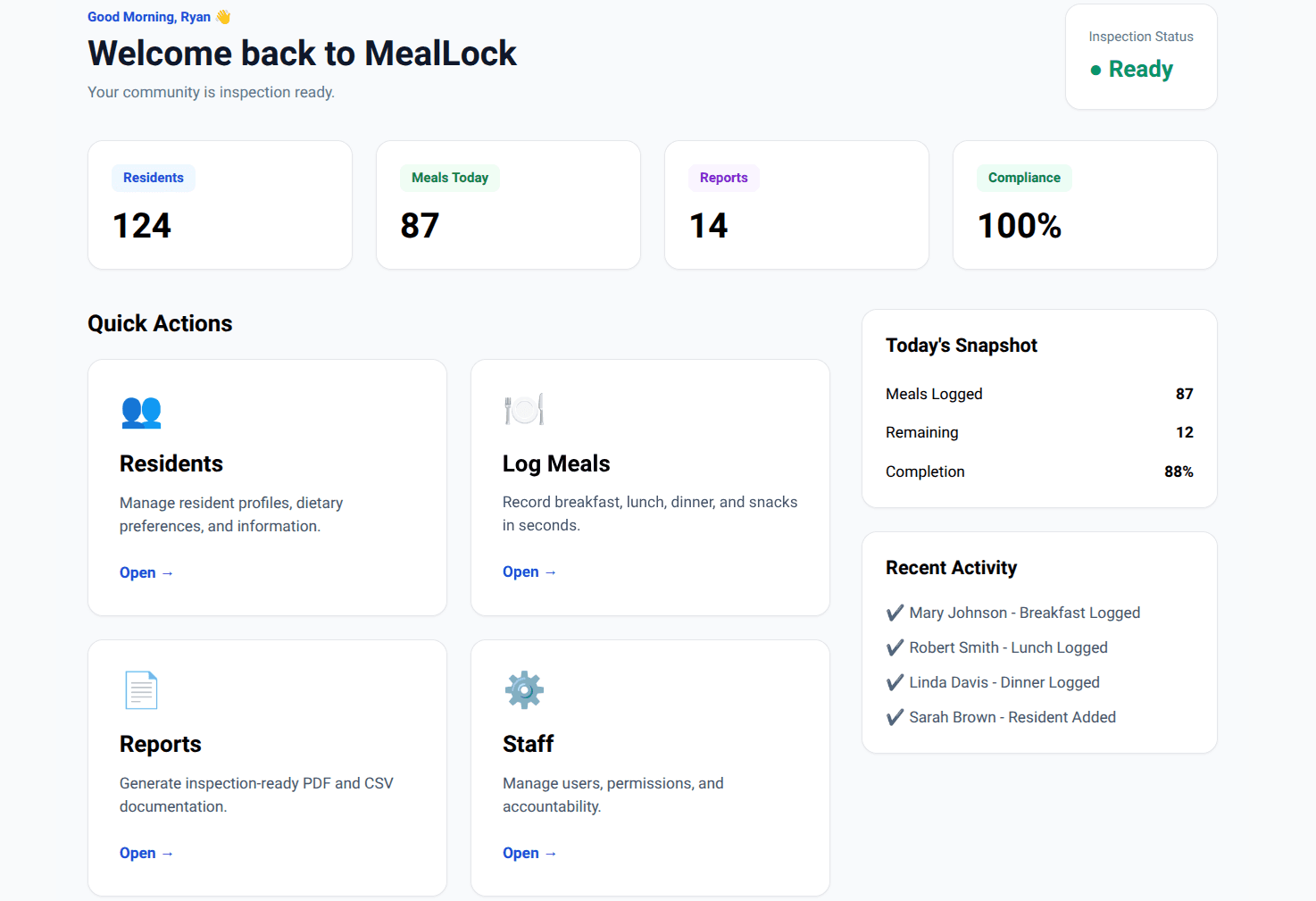Click the 88% completion value

tap(1179, 471)
